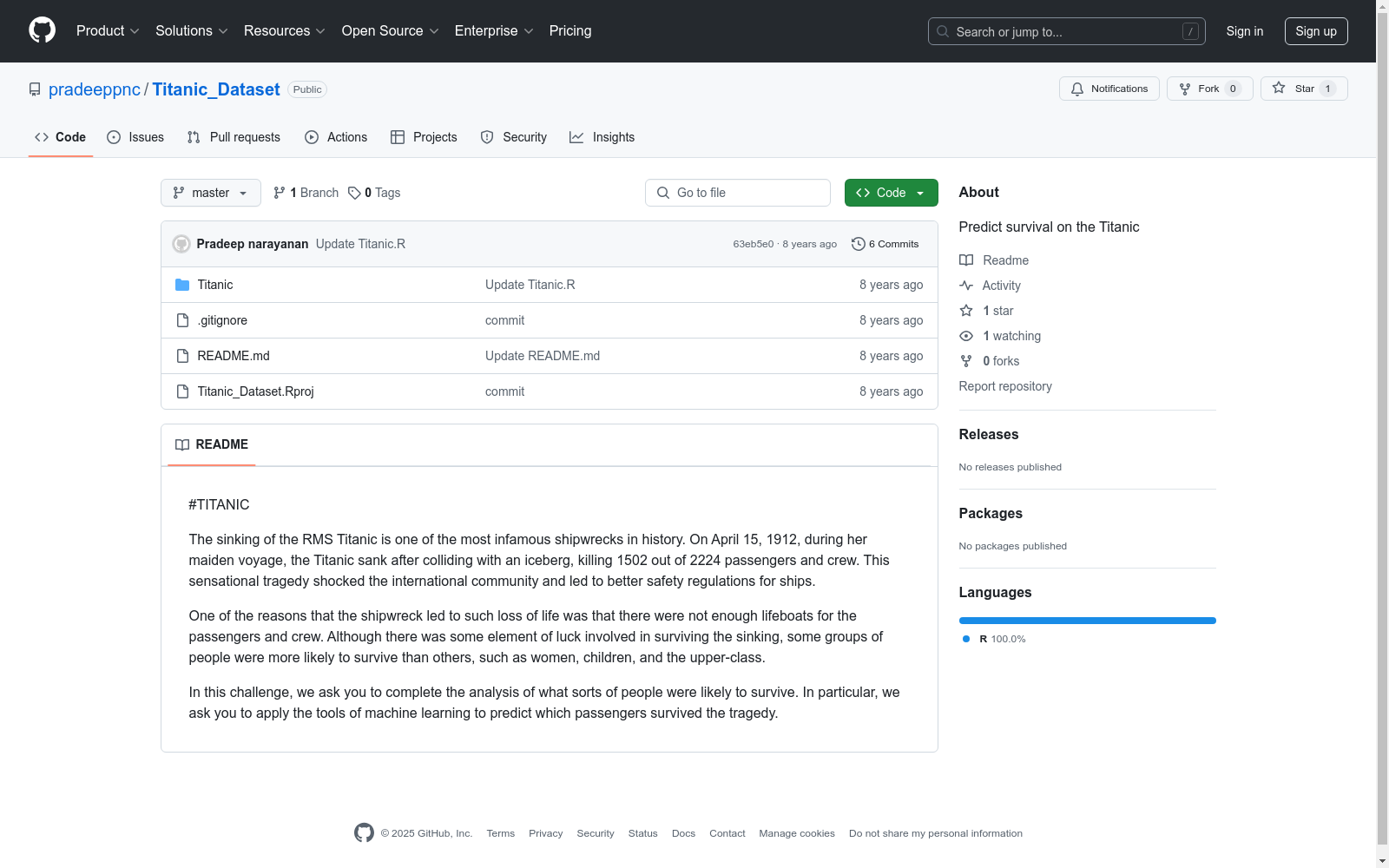This screenshot has height=868, width=1389.
Task: Click the README.md file icon
Action: point(182,356)
